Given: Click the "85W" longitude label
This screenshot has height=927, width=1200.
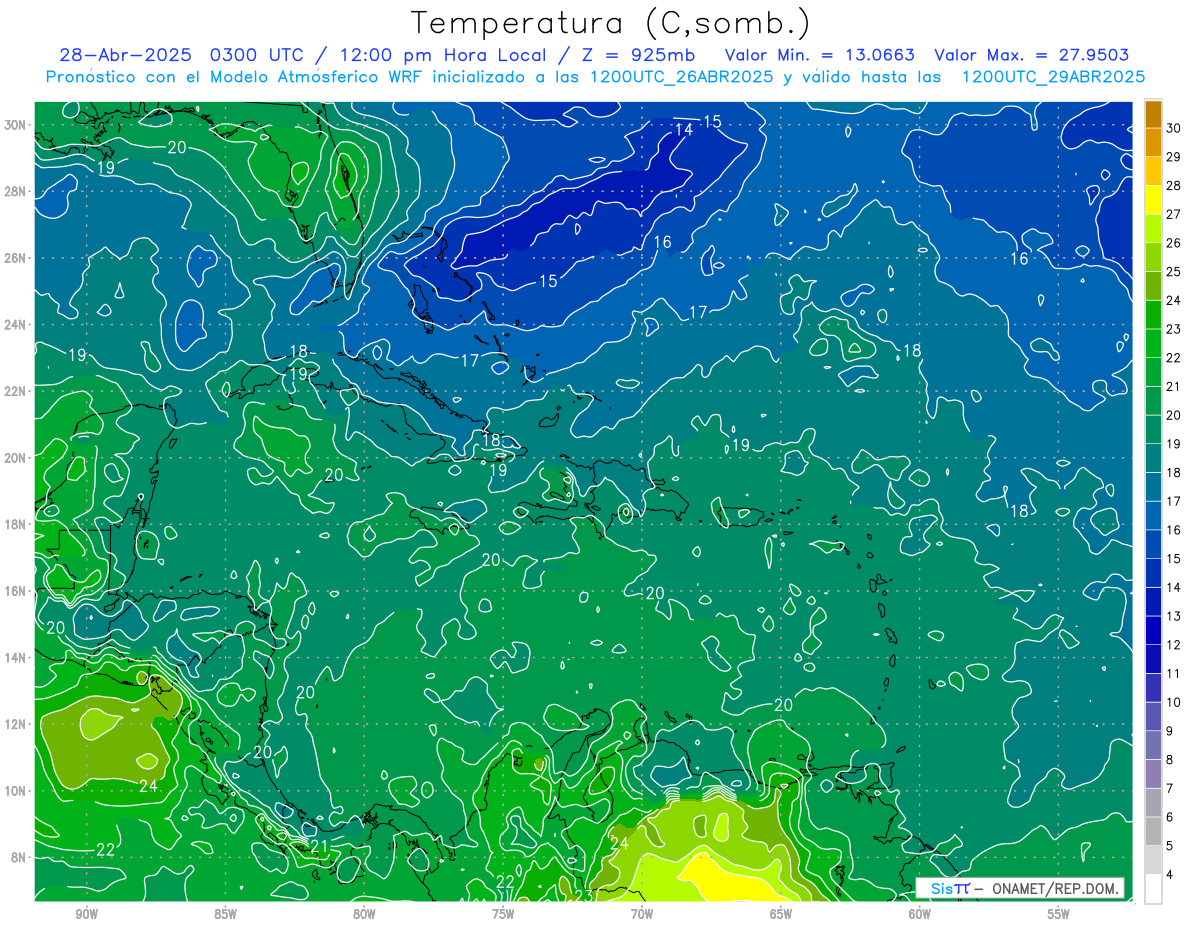Looking at the screenshot, I should (225, 915).
